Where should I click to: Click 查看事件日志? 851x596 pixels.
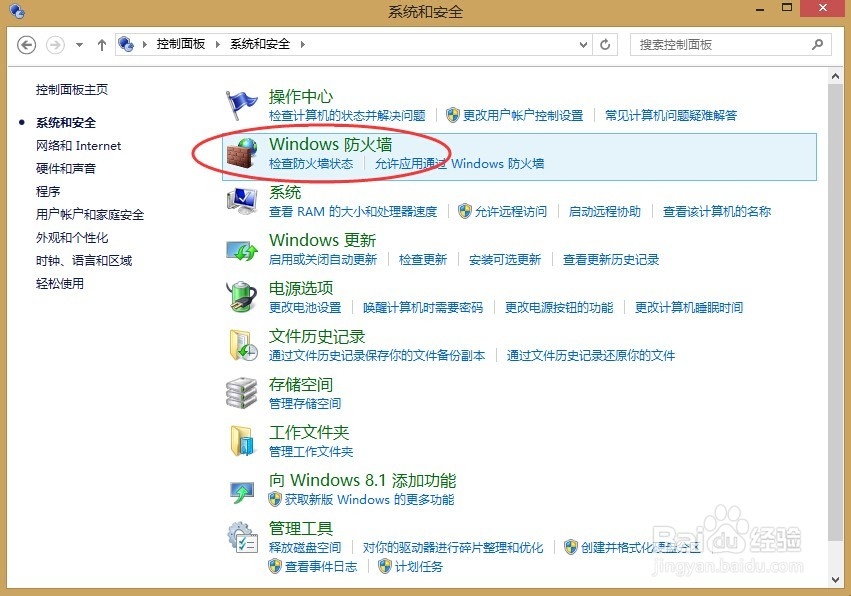pyautogui.click(x=321, y=567)
